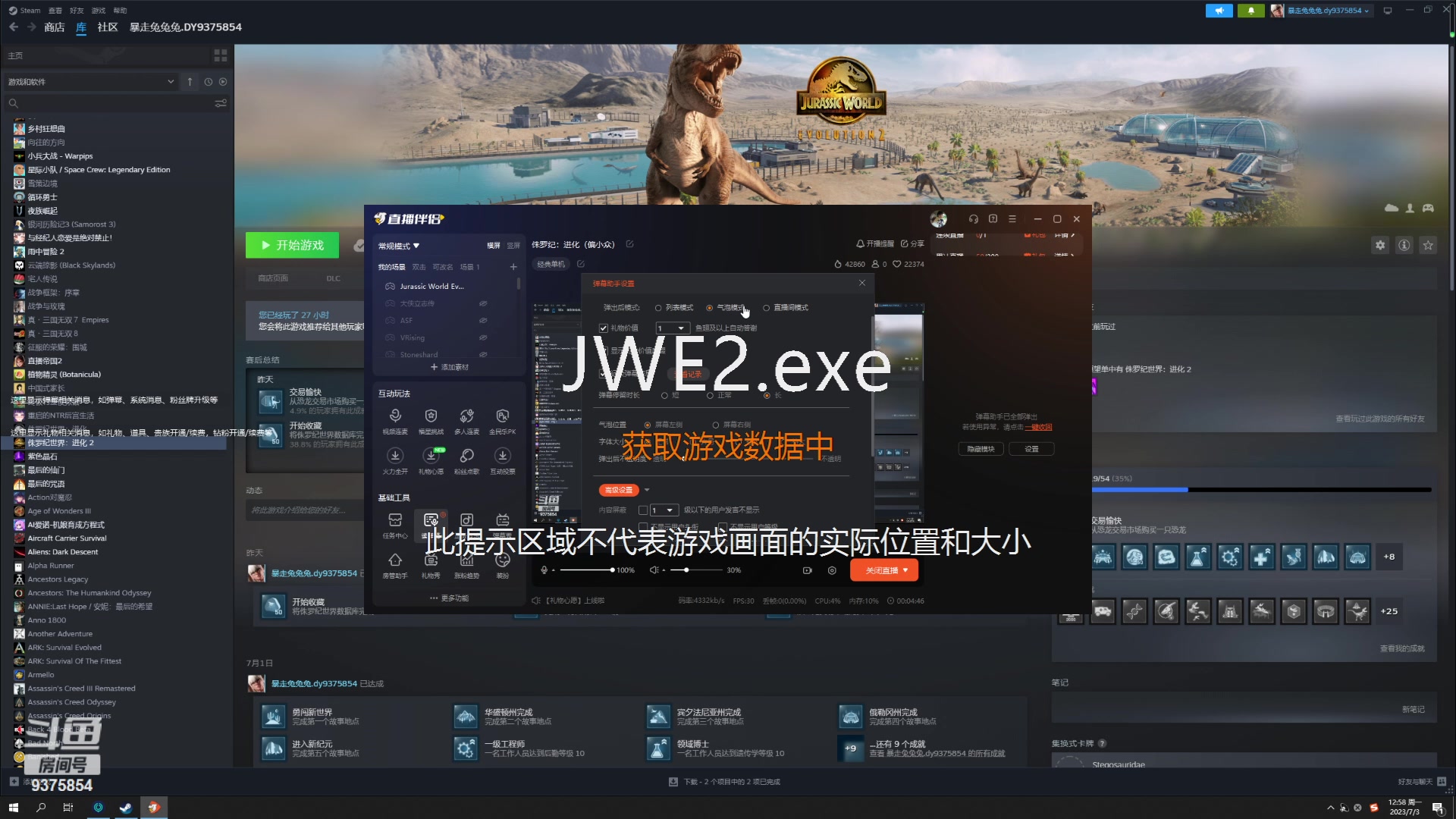
Task: Open the 内容屏蔽 user level dropdown
Action: 664,510
